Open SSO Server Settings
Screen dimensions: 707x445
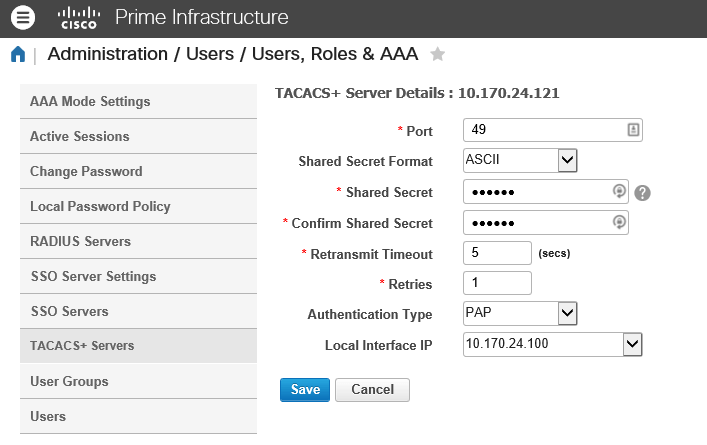tap(138, 276)
